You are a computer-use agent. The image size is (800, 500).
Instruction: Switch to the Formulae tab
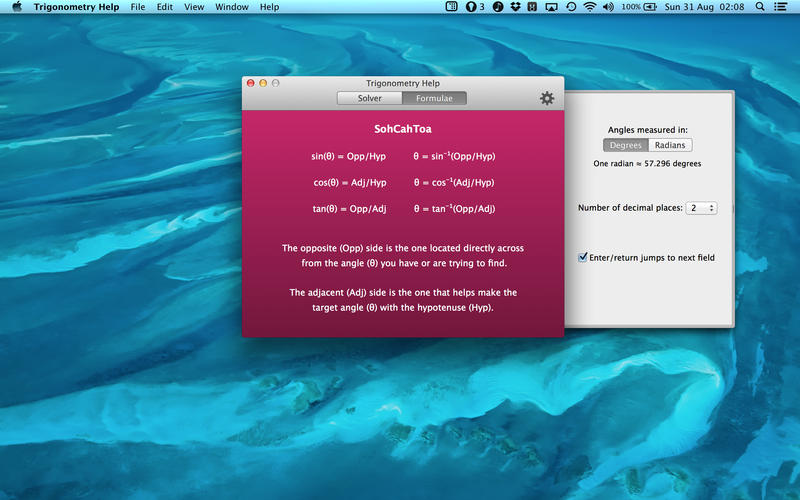click(x=434, y=98)
